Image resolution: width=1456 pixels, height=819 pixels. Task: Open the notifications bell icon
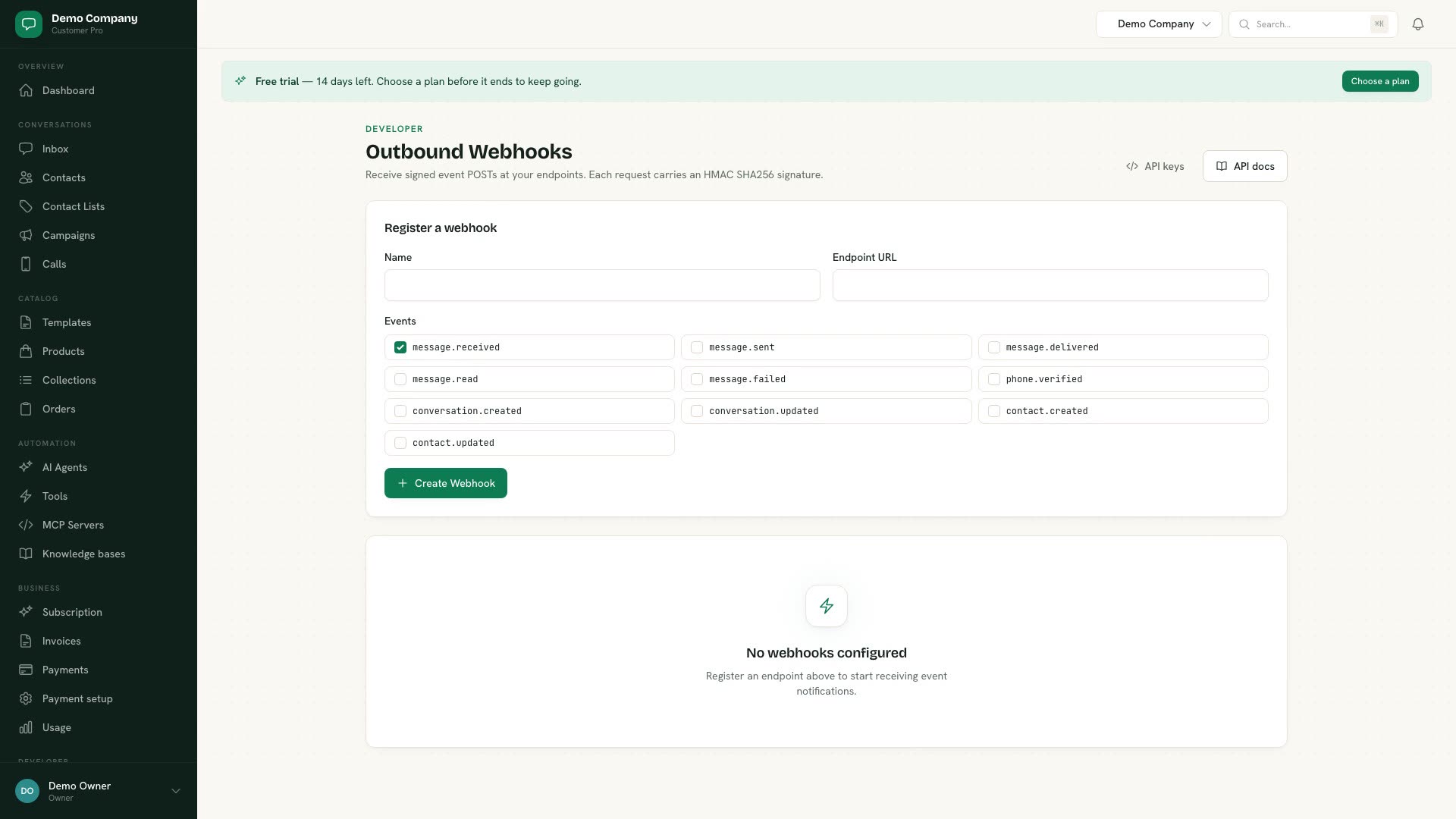1417,24
